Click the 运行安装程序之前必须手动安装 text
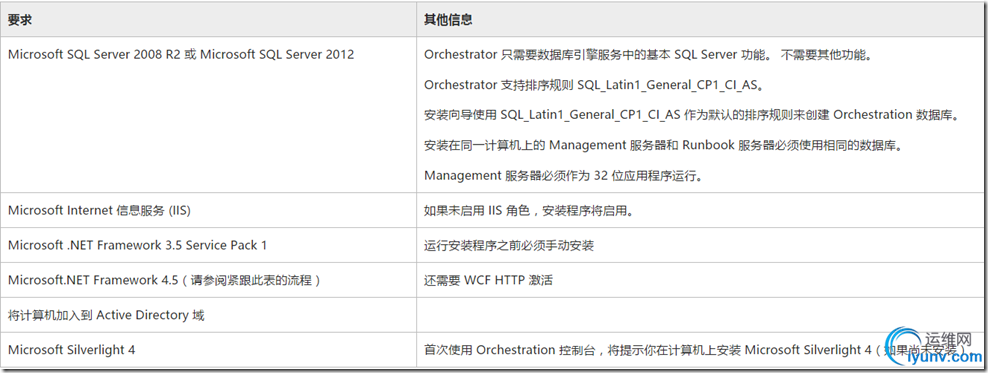988x373 pixels. pyautogui.click(x=508, y=245)
